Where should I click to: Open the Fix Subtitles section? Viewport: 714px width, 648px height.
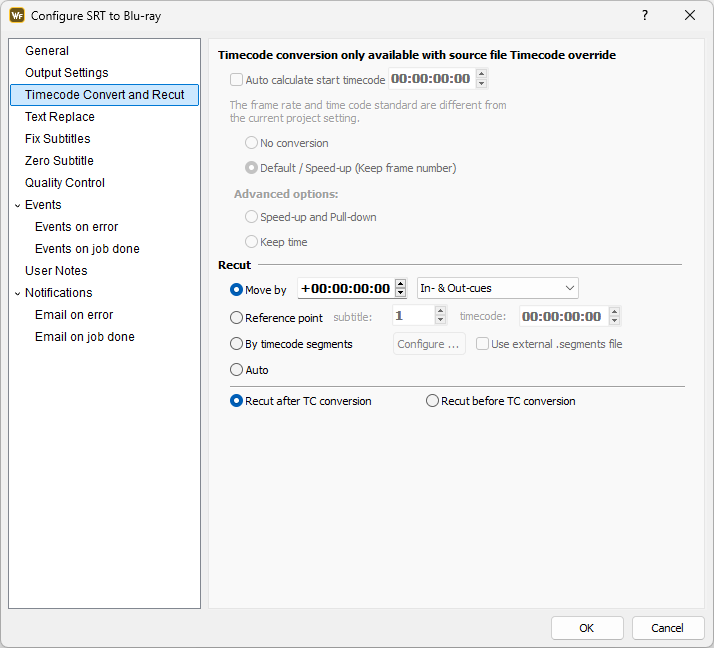pyautogui.click(x=57, y=139)
